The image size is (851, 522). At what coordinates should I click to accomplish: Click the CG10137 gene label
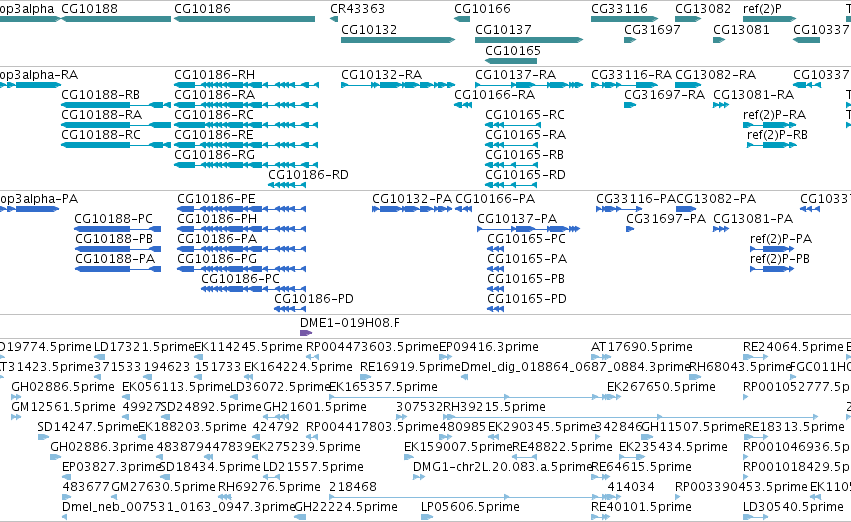503,29
